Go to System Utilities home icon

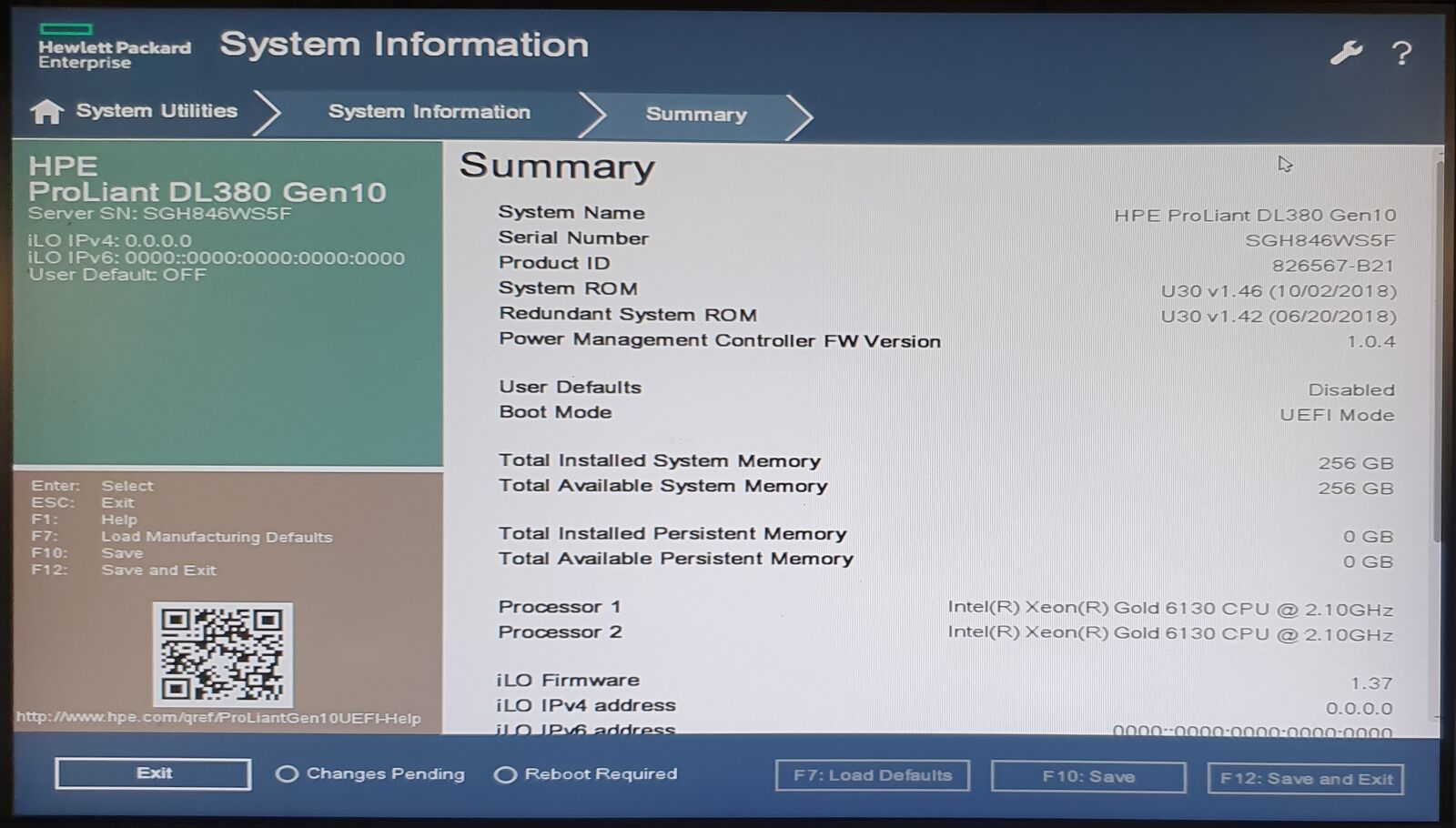(x=46, y=111)
